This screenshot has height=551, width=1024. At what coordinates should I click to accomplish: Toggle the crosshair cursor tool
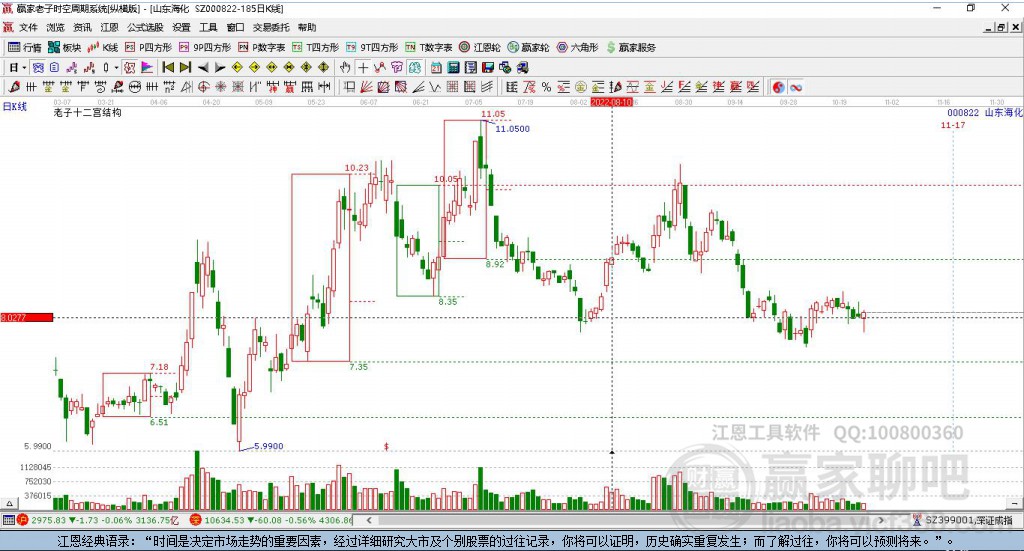tap(363, 67)
